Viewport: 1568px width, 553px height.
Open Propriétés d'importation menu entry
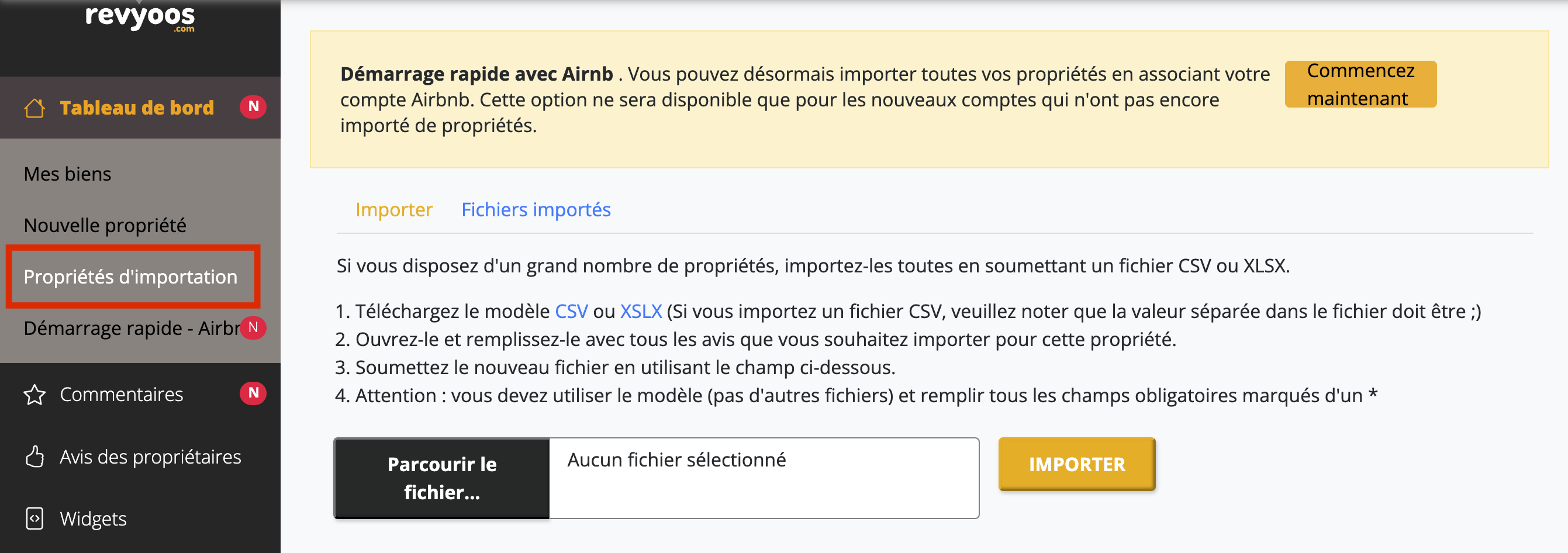click(x=130, y=277)
